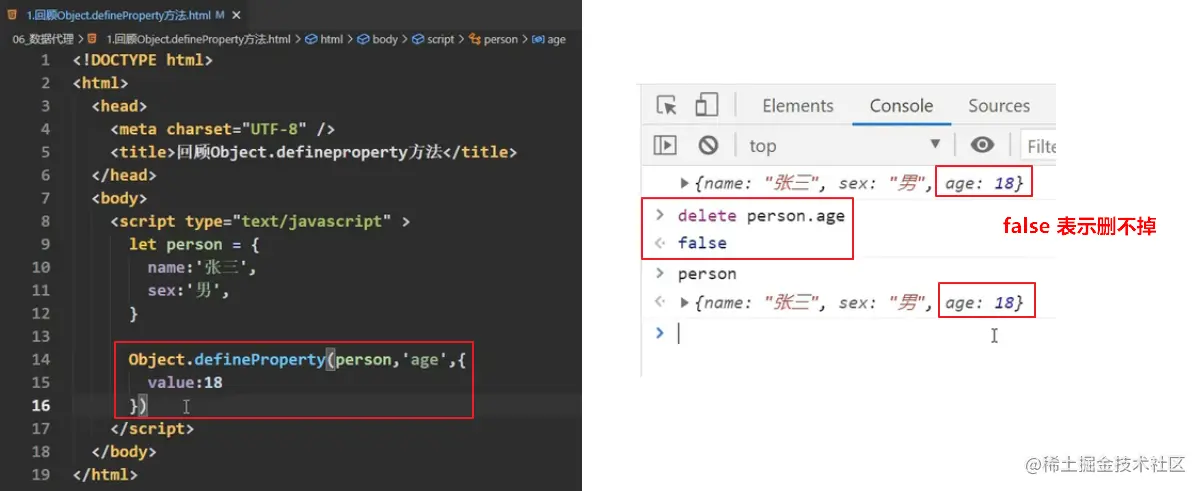Open the 06_数据代理 folder breadcrumb

44,39
